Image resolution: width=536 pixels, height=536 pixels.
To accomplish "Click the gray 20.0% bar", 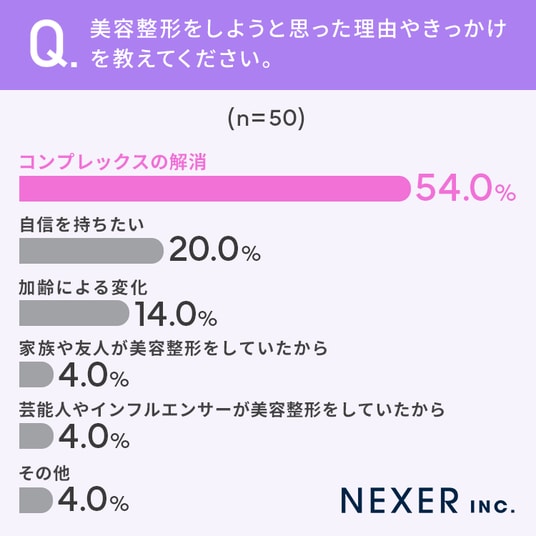I will pos(91,251).
